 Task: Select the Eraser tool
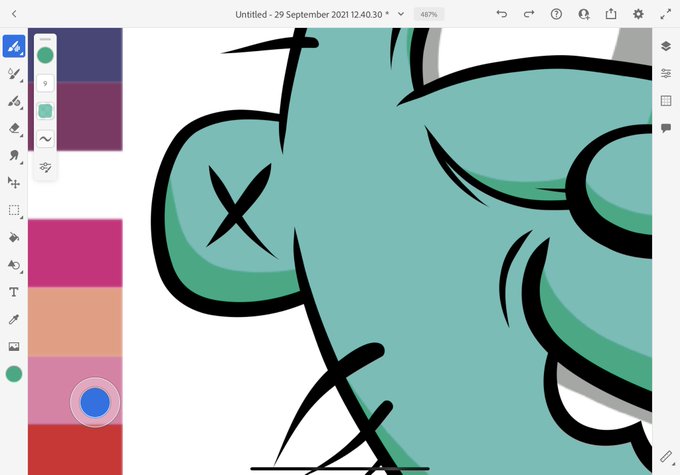coord(14,128)
